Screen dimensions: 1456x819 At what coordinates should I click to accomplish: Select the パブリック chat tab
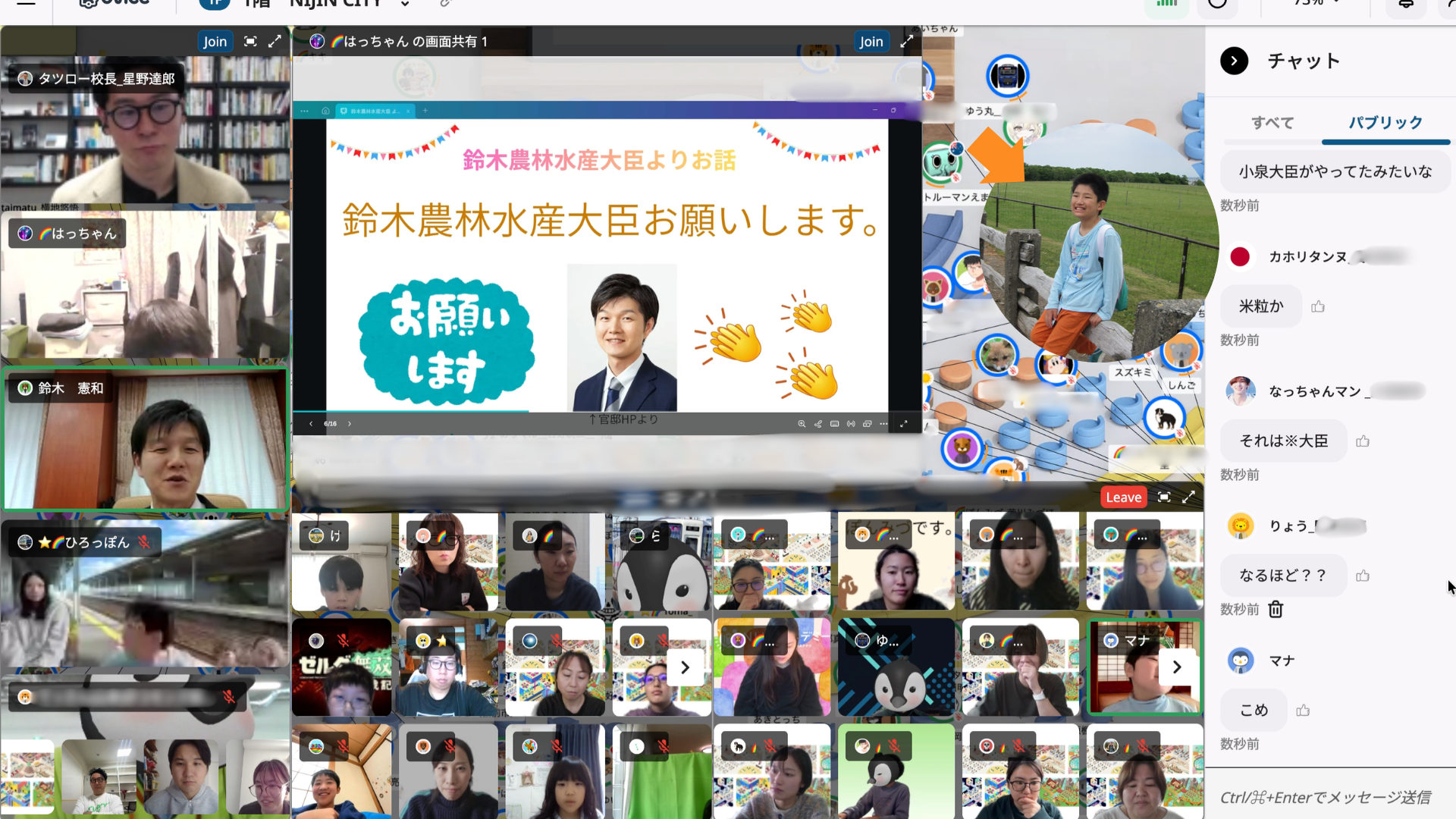tap(1385, 123)
